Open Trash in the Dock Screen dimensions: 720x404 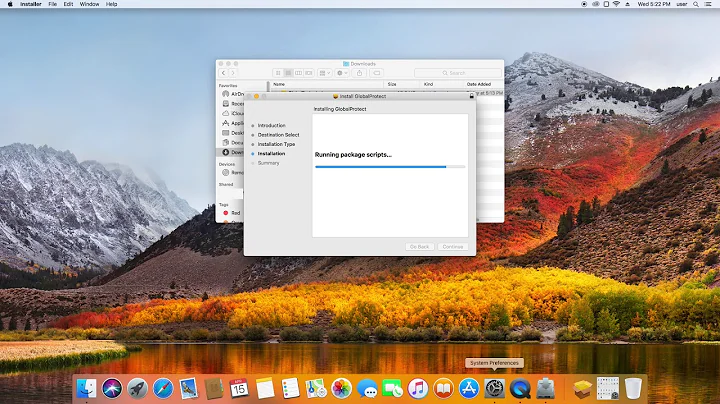click(633, 389)
